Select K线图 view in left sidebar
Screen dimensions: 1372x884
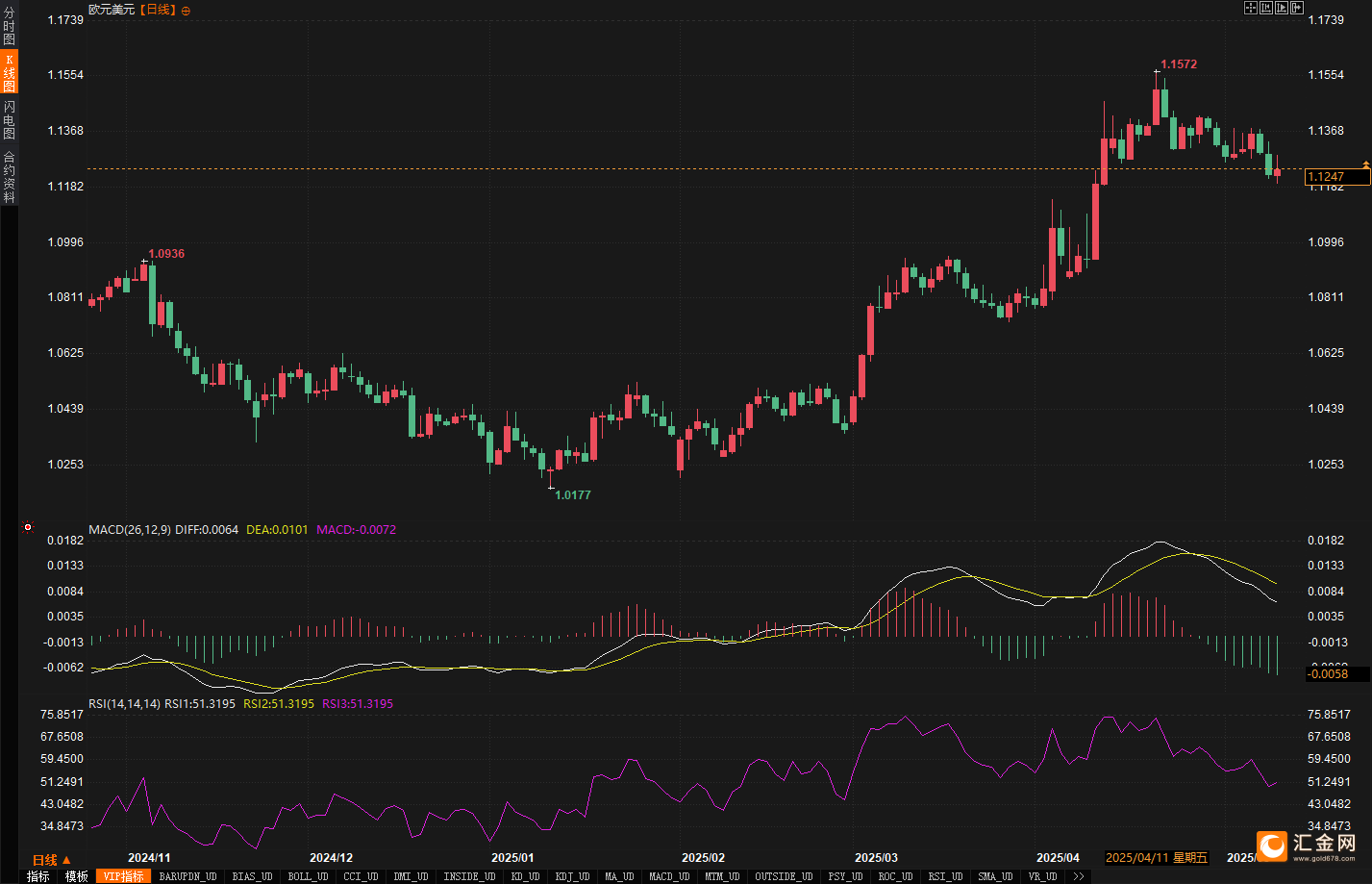click(9, 73)
